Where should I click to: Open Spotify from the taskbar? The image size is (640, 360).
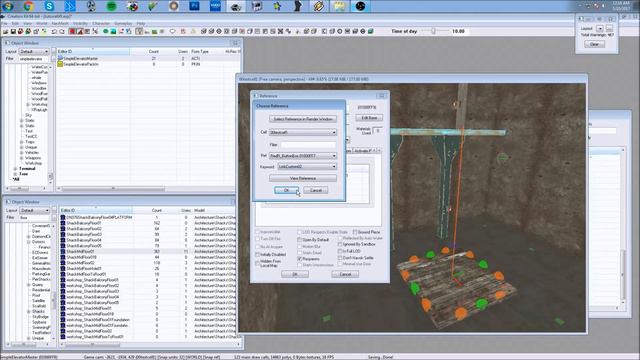pos(111,6)
